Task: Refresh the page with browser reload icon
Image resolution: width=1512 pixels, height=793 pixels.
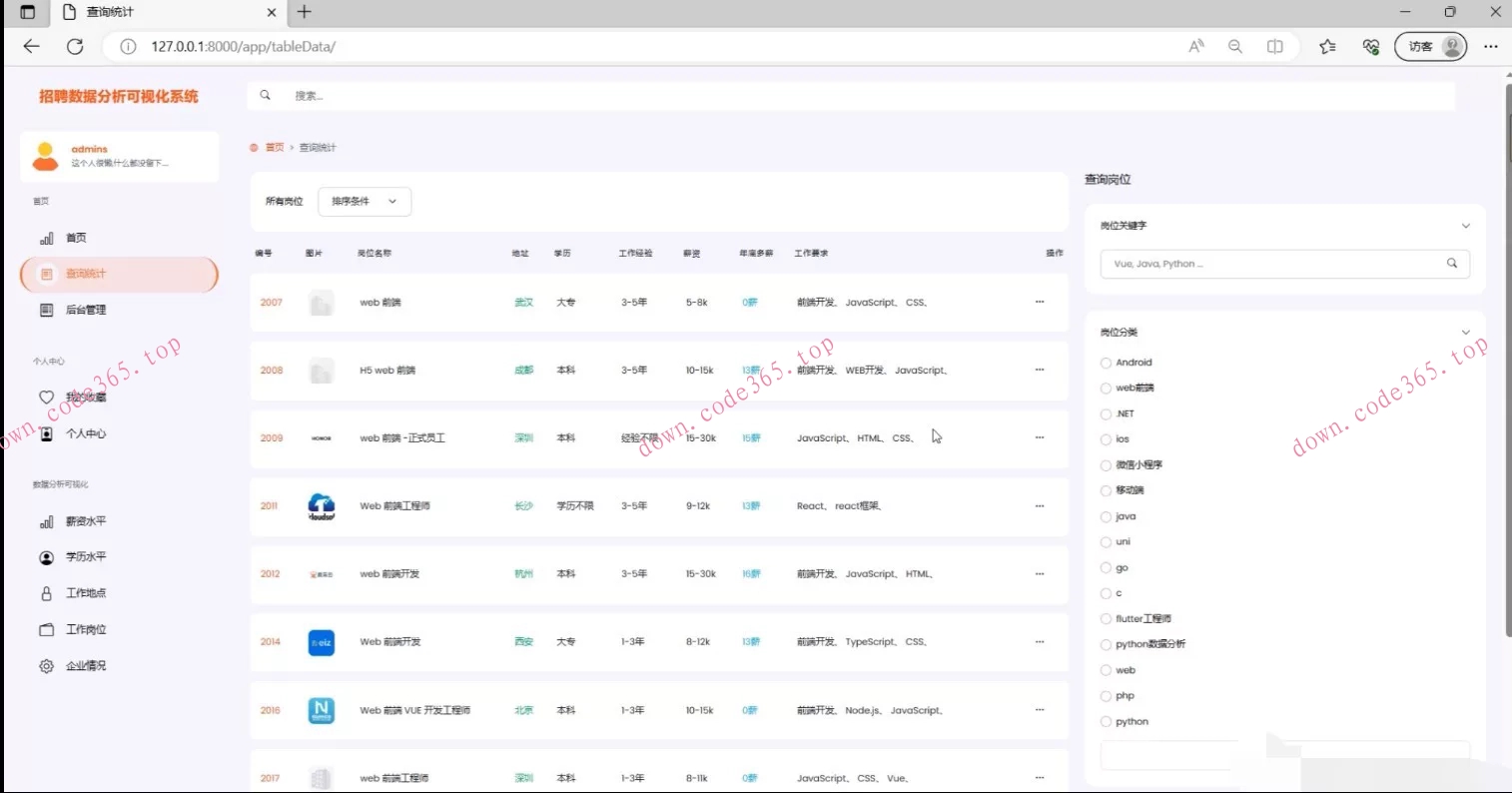Action: coord(75,46)
